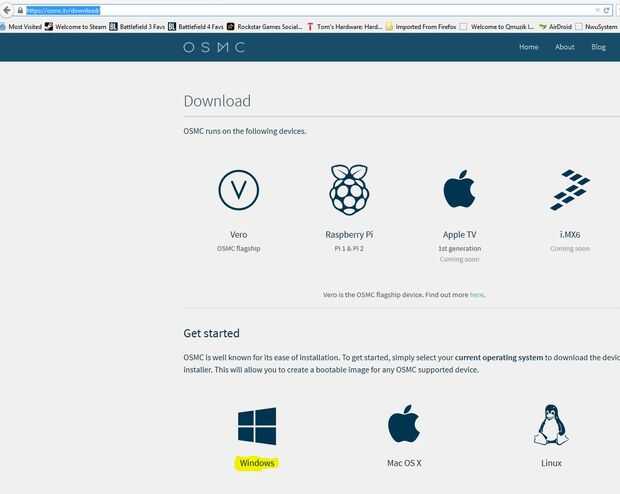Open the Battlefield 4 Favs bookmark
The image size is (620, 494).
pos(196,27)
